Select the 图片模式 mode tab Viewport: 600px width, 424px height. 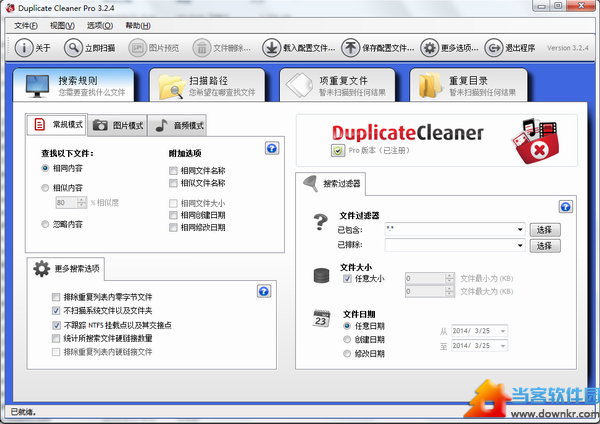pyautogui.click(x=117, y=125)
